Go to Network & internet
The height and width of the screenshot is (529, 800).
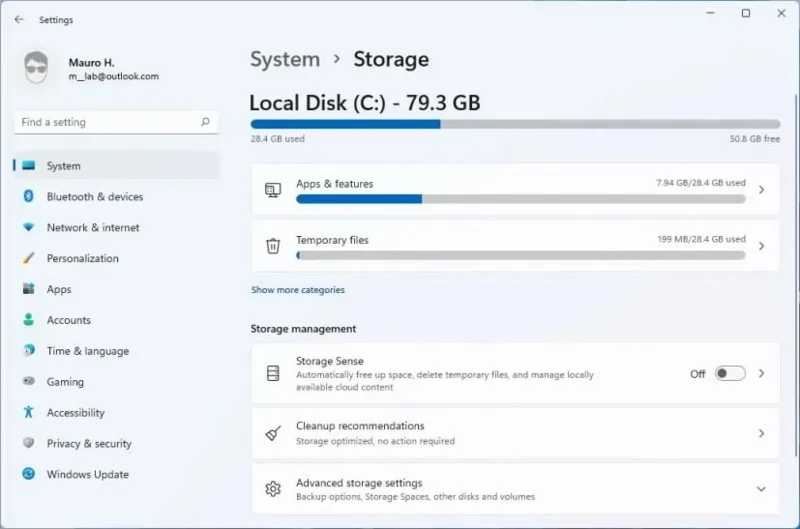(x=117, y=227)
